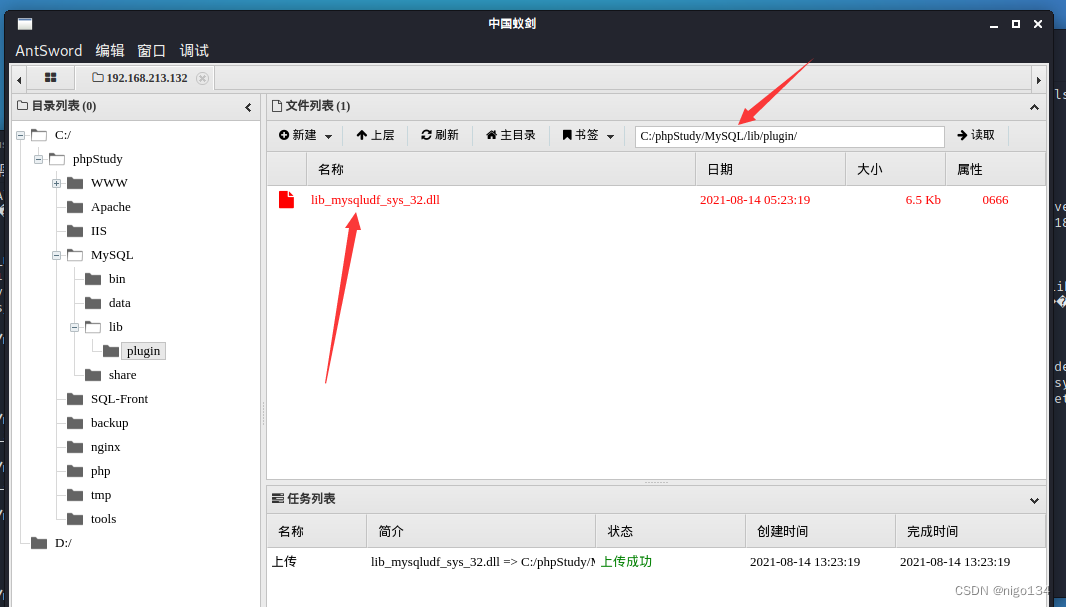
Task: Click the 上传 task row name
Action: pyautogui.click(x=284, y=562)
